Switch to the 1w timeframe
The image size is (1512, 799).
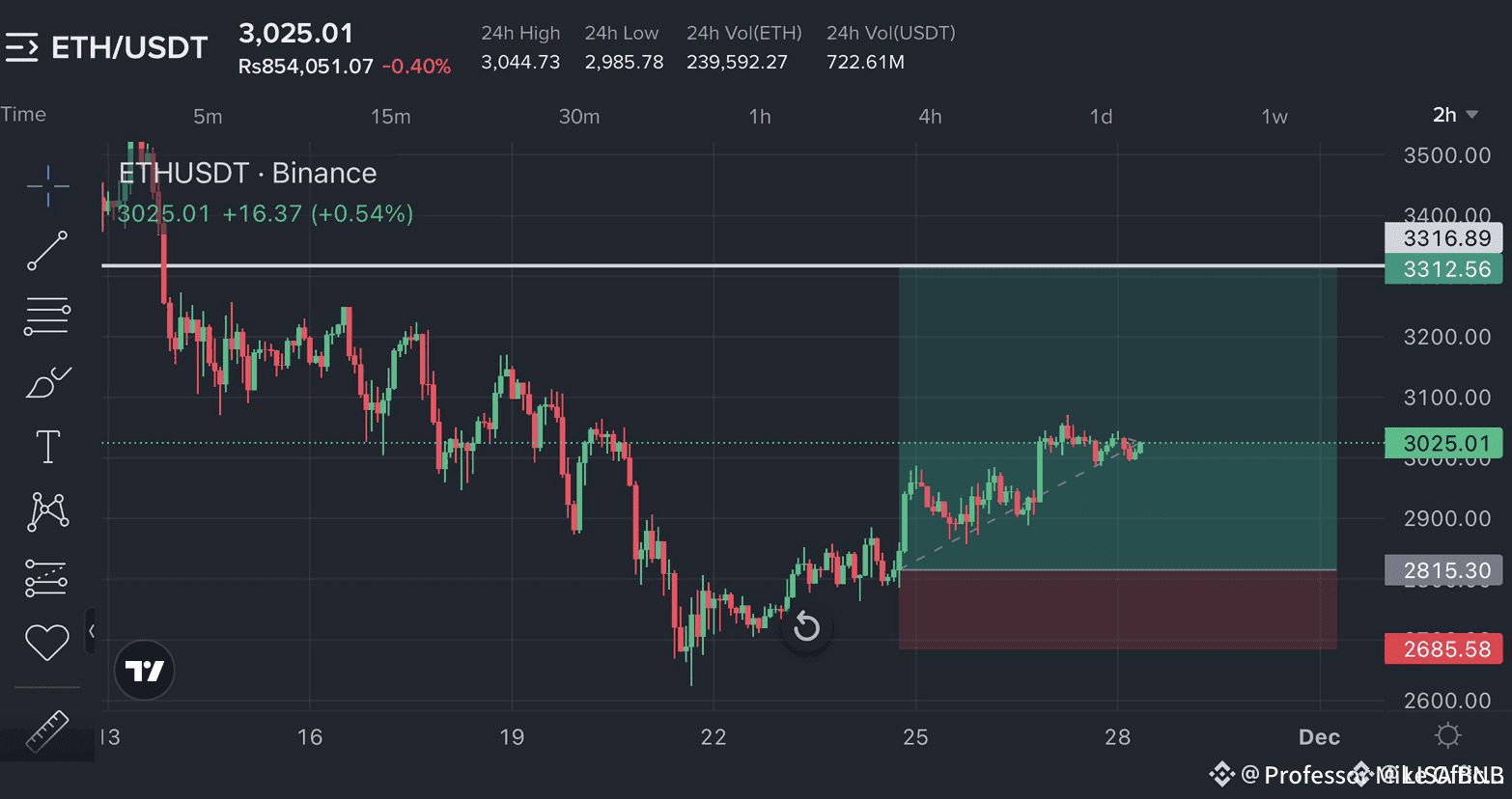(1274, 117)
